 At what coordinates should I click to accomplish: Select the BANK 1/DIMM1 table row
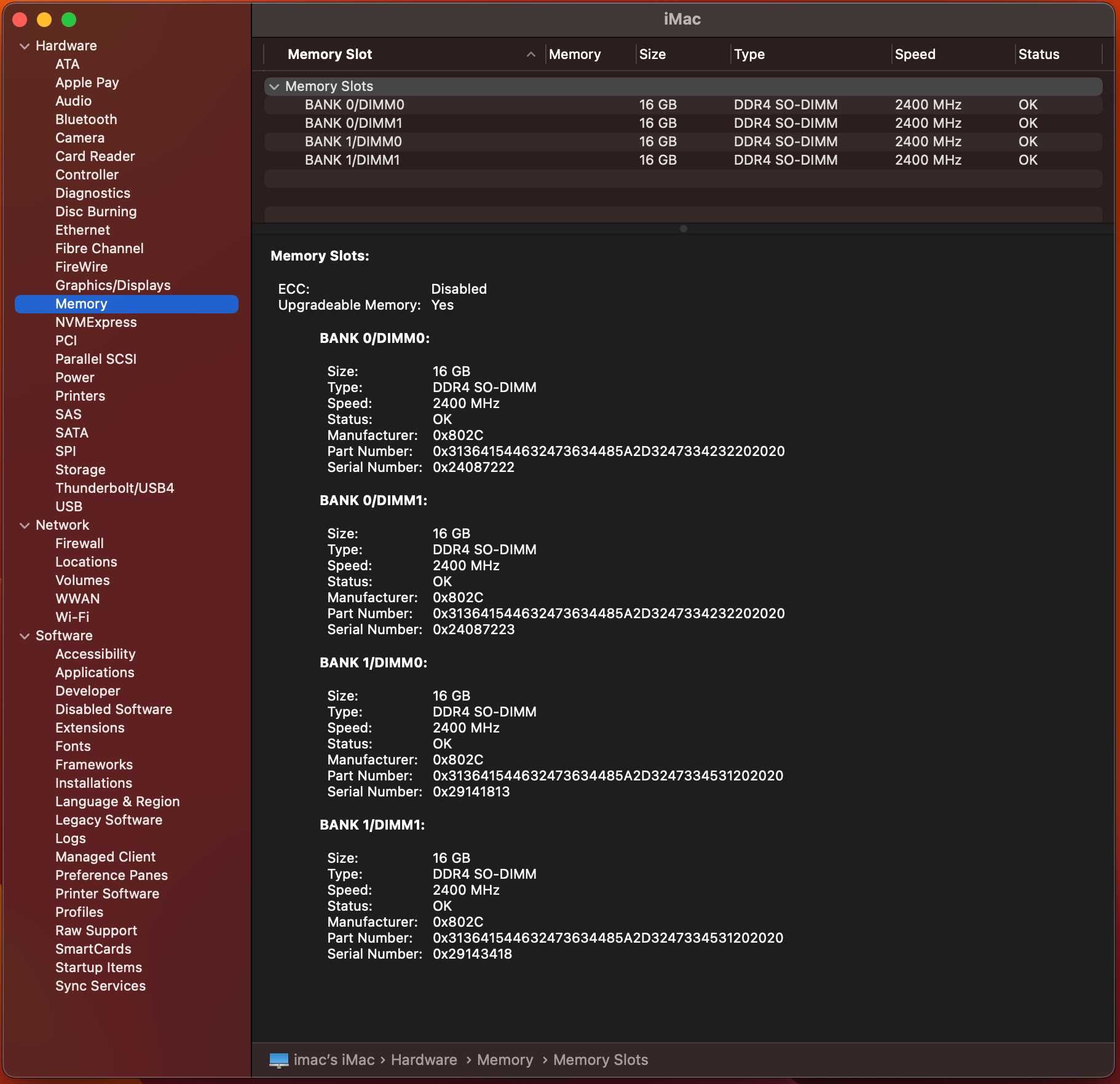coord(683,160)
